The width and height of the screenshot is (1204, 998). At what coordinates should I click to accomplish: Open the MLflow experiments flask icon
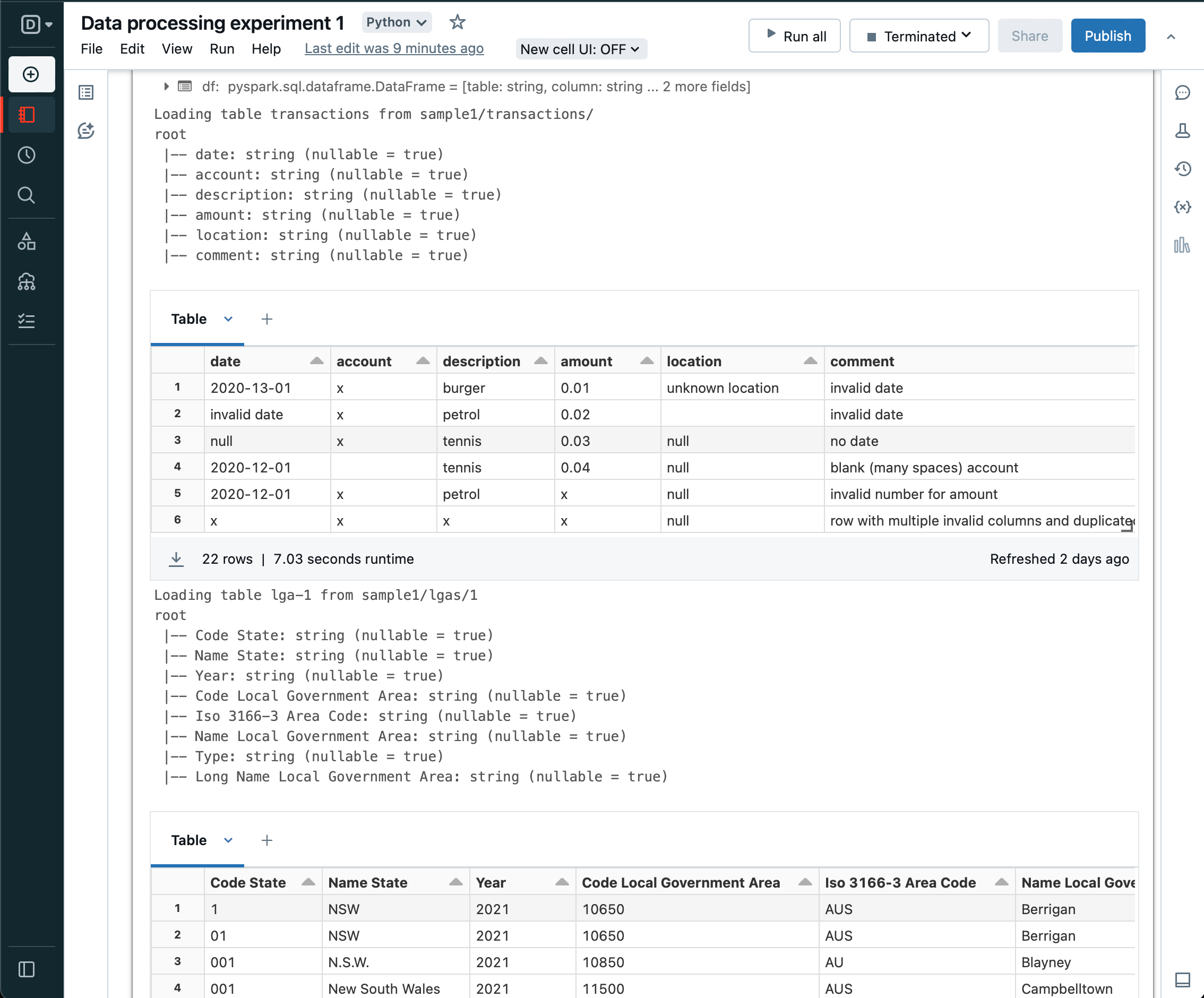(x=1182, y=131)
